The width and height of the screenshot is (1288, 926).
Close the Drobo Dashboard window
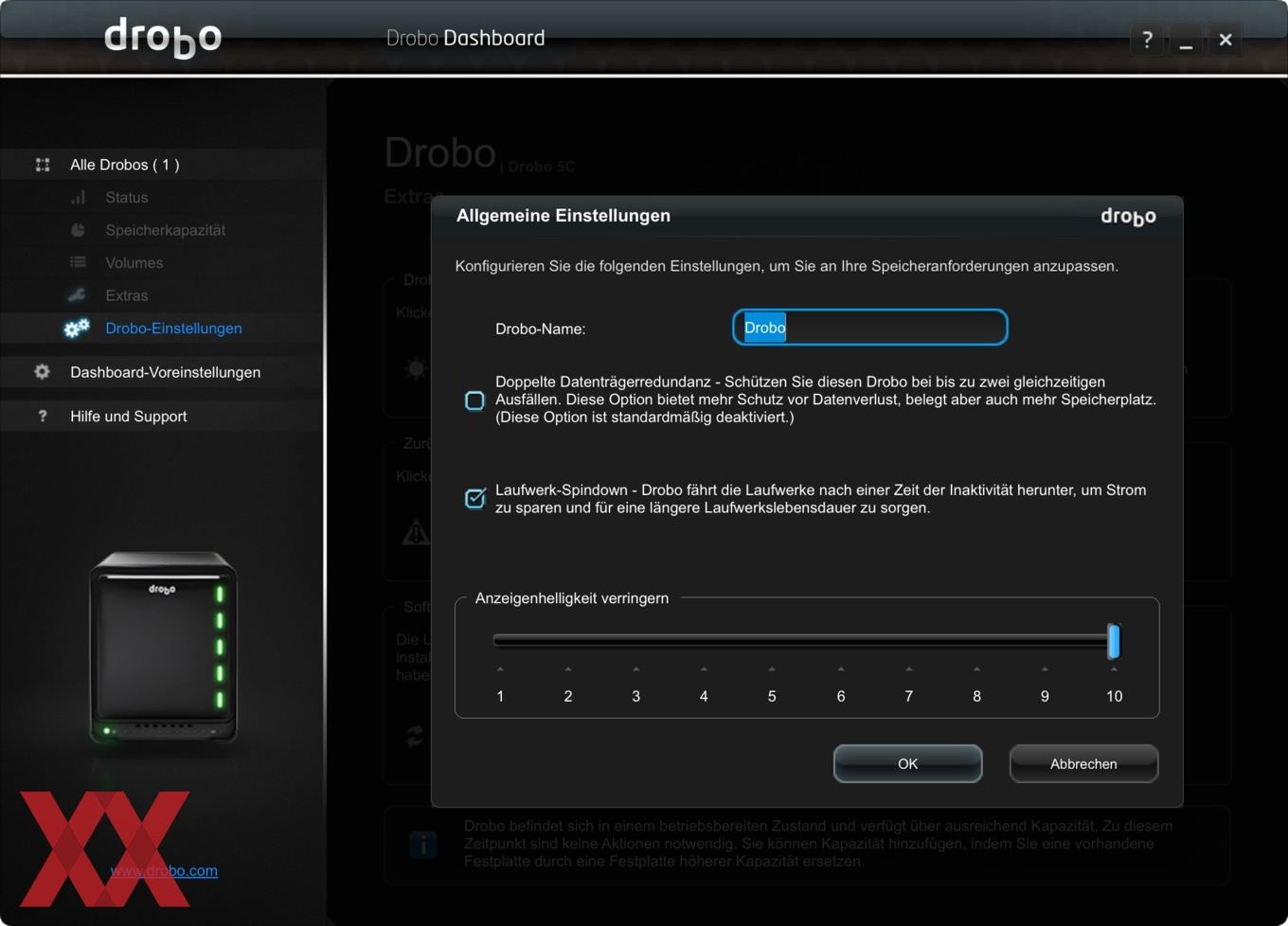point(1225,40)
